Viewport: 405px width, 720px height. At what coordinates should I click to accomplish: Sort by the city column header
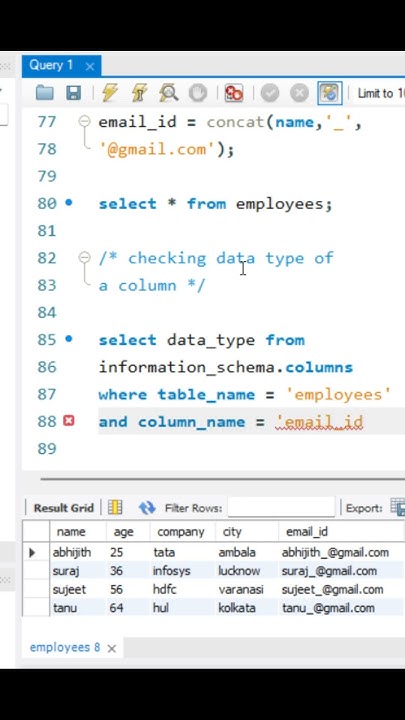click(247, 532)
